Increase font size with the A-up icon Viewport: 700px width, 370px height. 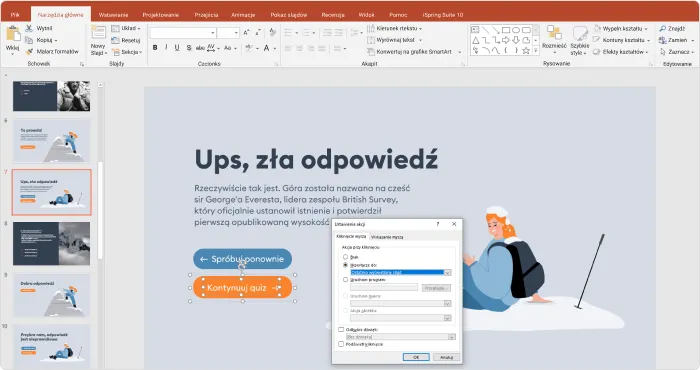(247, 33)
